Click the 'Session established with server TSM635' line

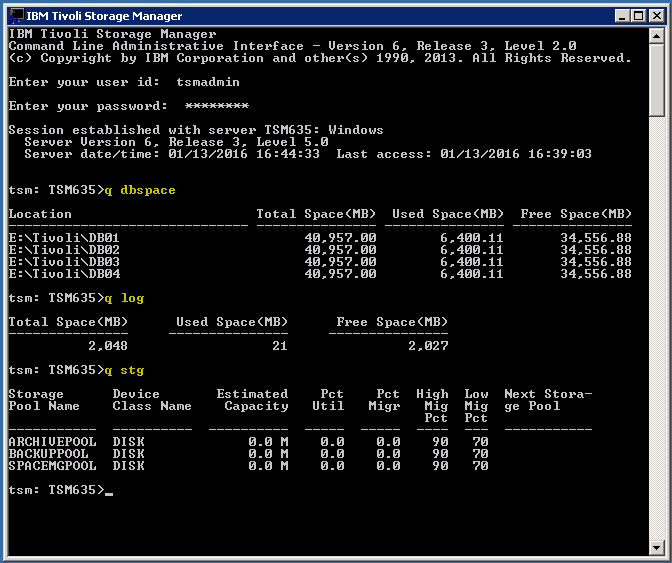(x=196, y=130)
